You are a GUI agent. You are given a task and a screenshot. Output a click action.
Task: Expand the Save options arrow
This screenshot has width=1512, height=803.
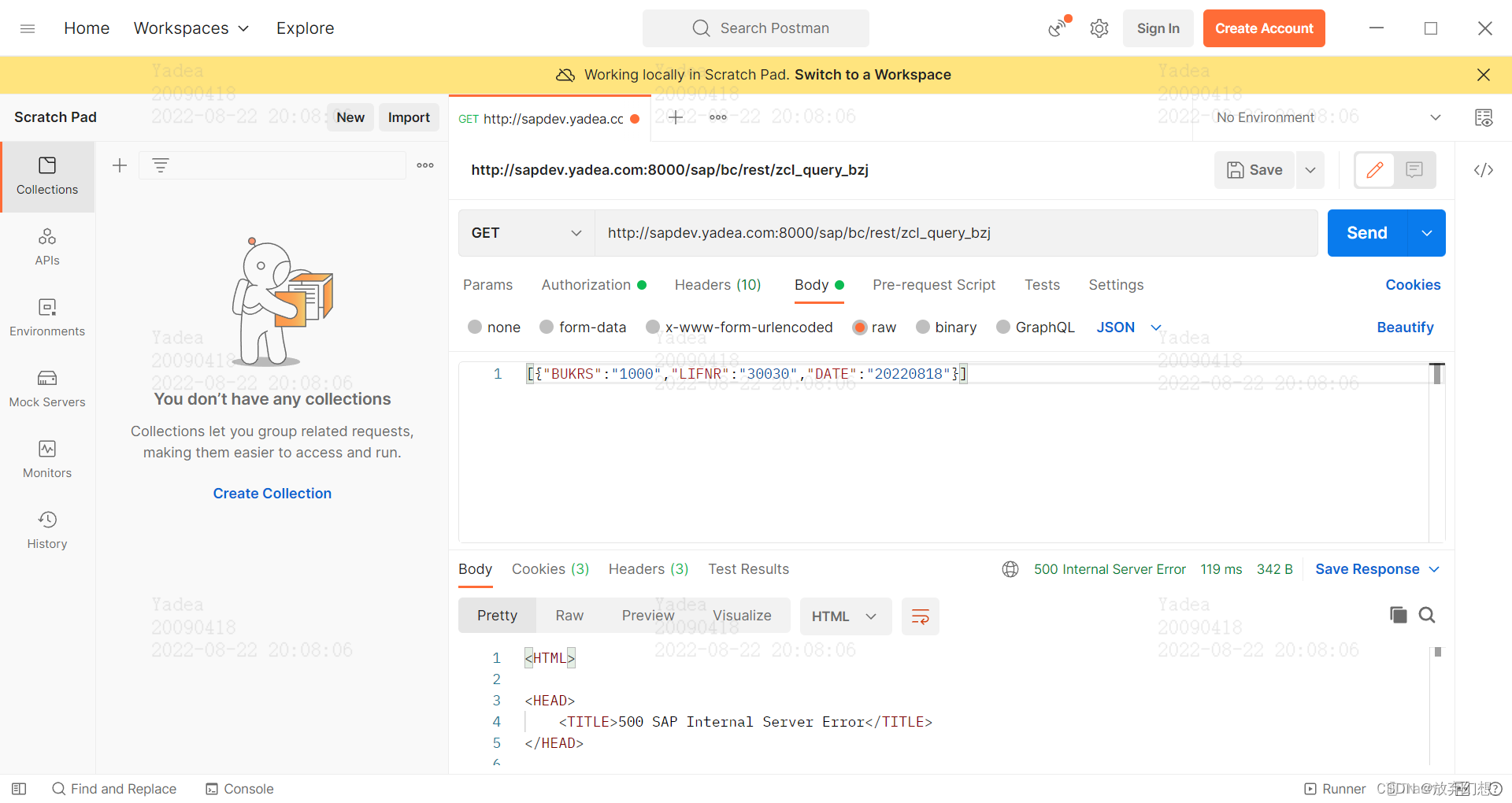pyautogui.click(x=1310, y=170)
